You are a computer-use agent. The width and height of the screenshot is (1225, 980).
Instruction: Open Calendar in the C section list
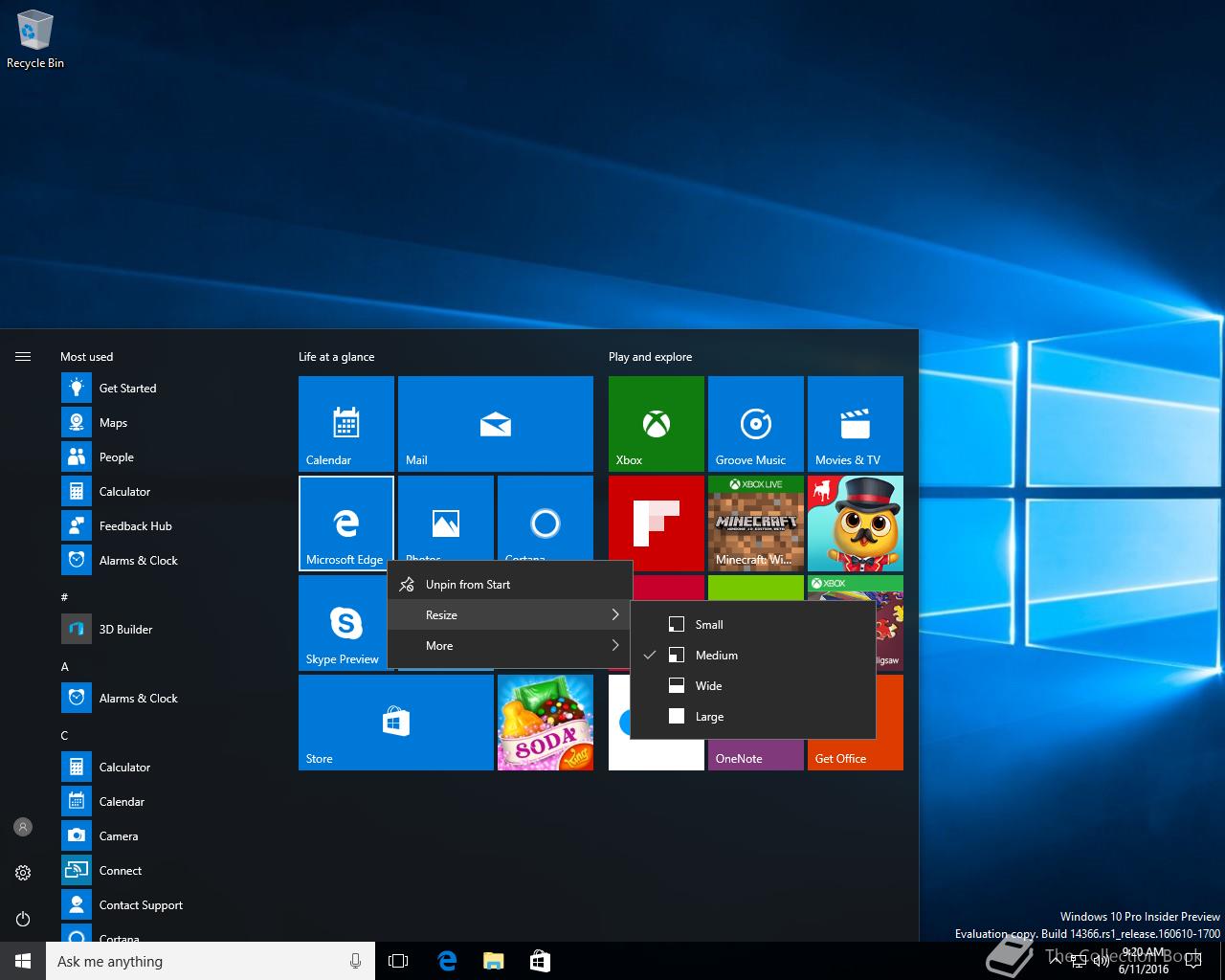[172, 801]
